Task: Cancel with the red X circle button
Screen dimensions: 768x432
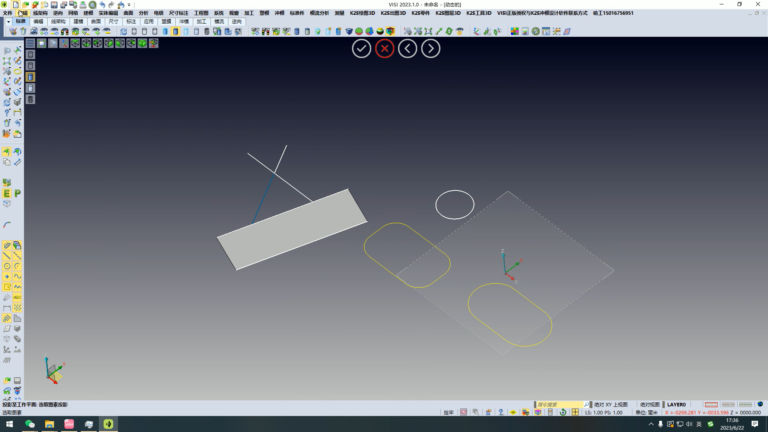Action: [384, 48]
